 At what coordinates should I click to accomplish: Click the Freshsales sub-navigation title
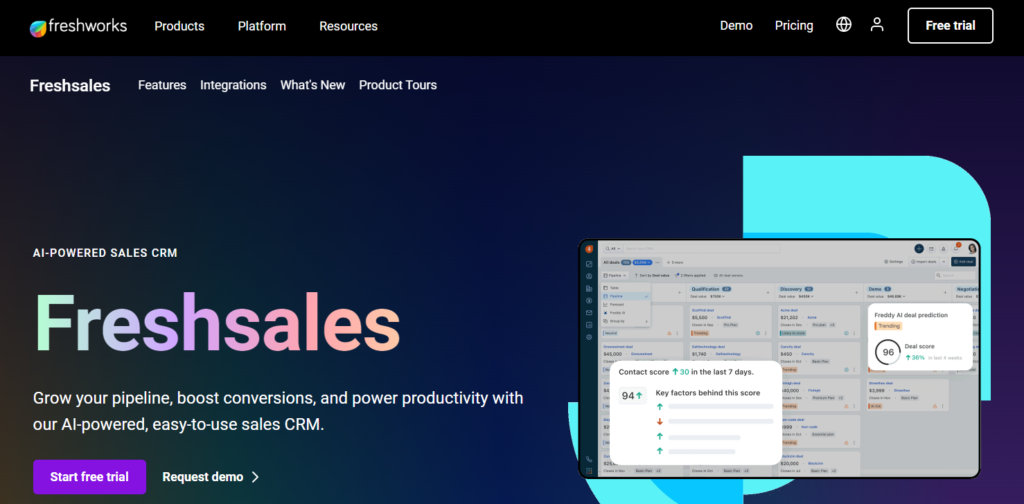70,86
